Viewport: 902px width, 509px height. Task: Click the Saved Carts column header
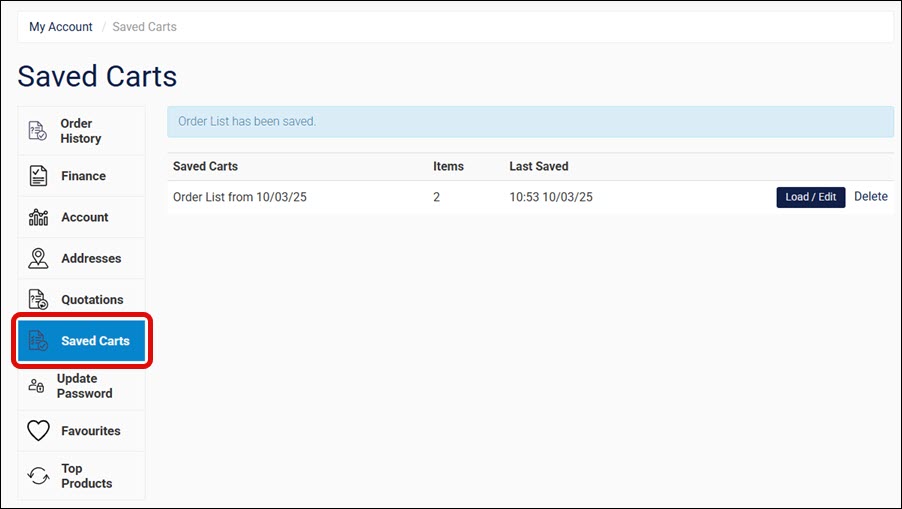click(205, 166)
